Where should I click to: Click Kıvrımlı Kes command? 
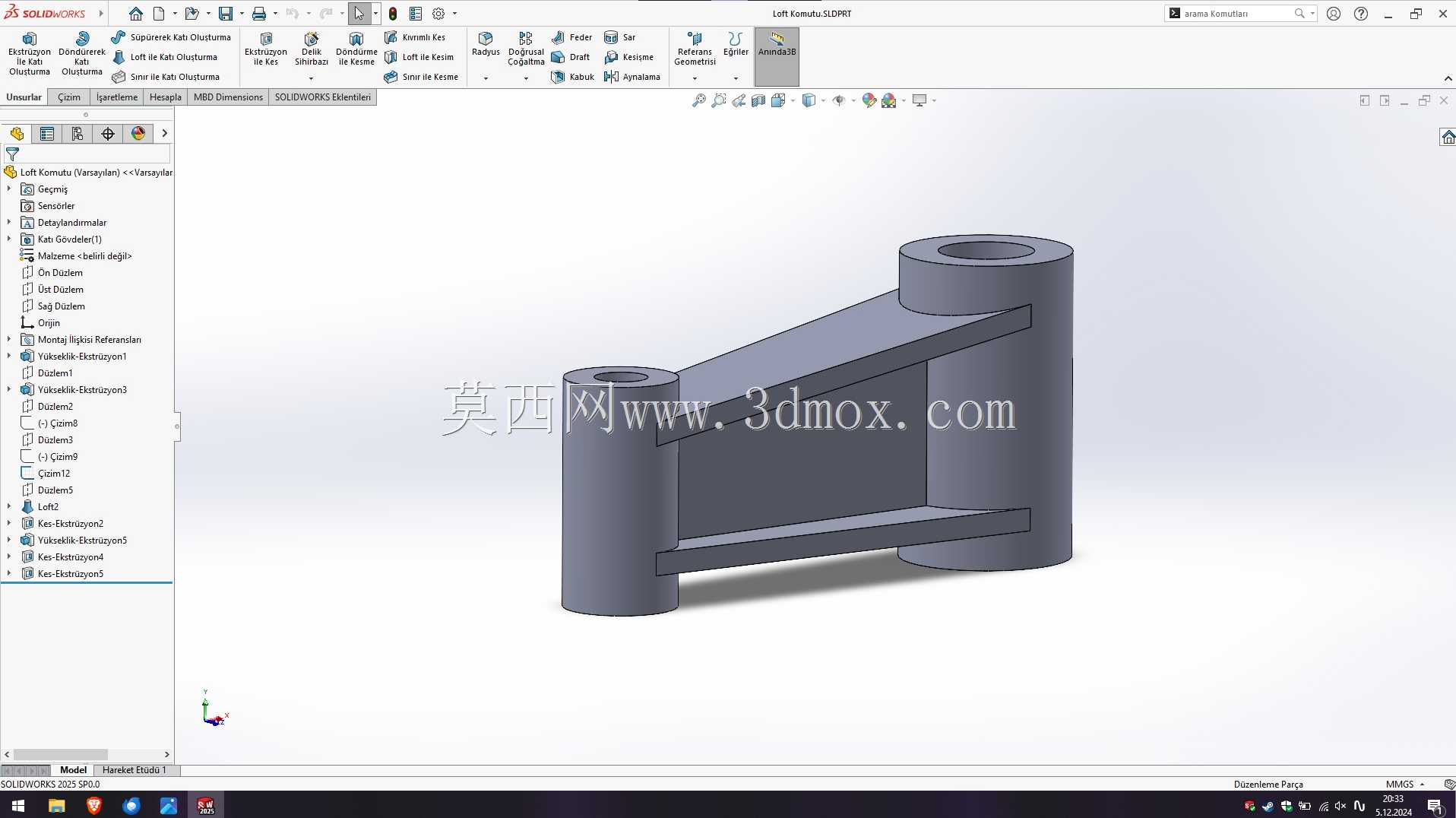point(415,37)
